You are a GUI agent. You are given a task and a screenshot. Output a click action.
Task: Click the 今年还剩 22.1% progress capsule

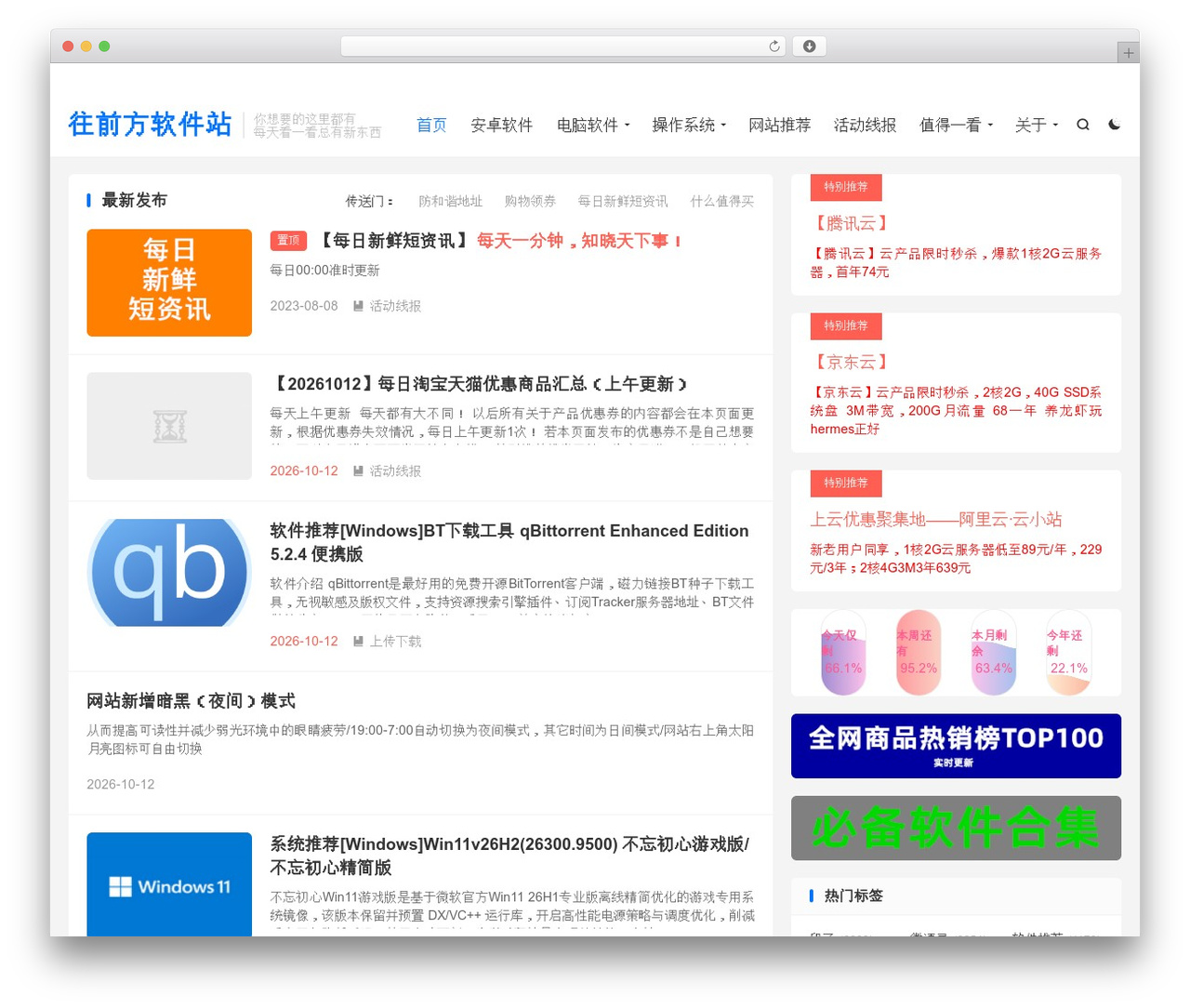[1068, 653]
